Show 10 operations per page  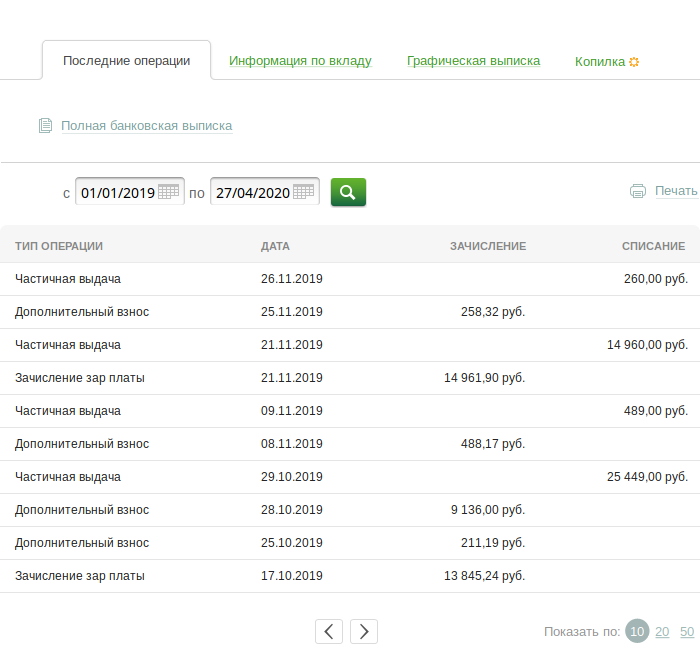(637, 631)
